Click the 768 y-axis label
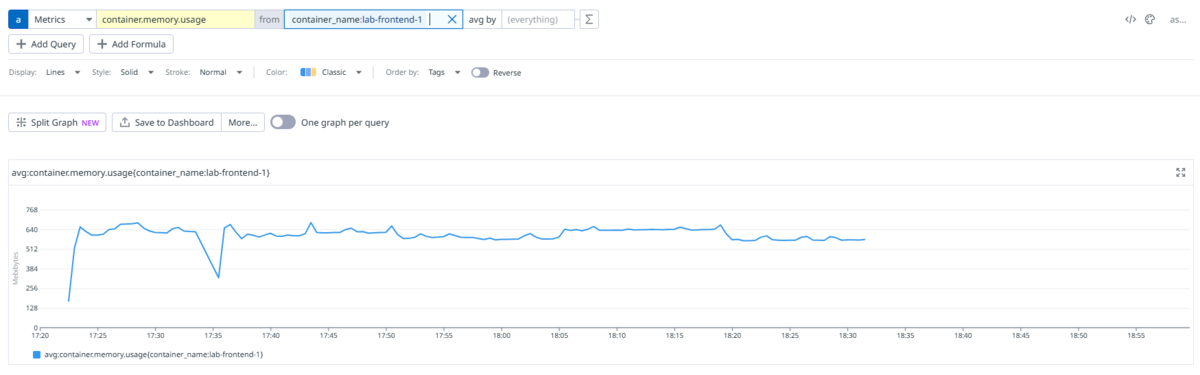1200x375 pixels. click(31, 210)
